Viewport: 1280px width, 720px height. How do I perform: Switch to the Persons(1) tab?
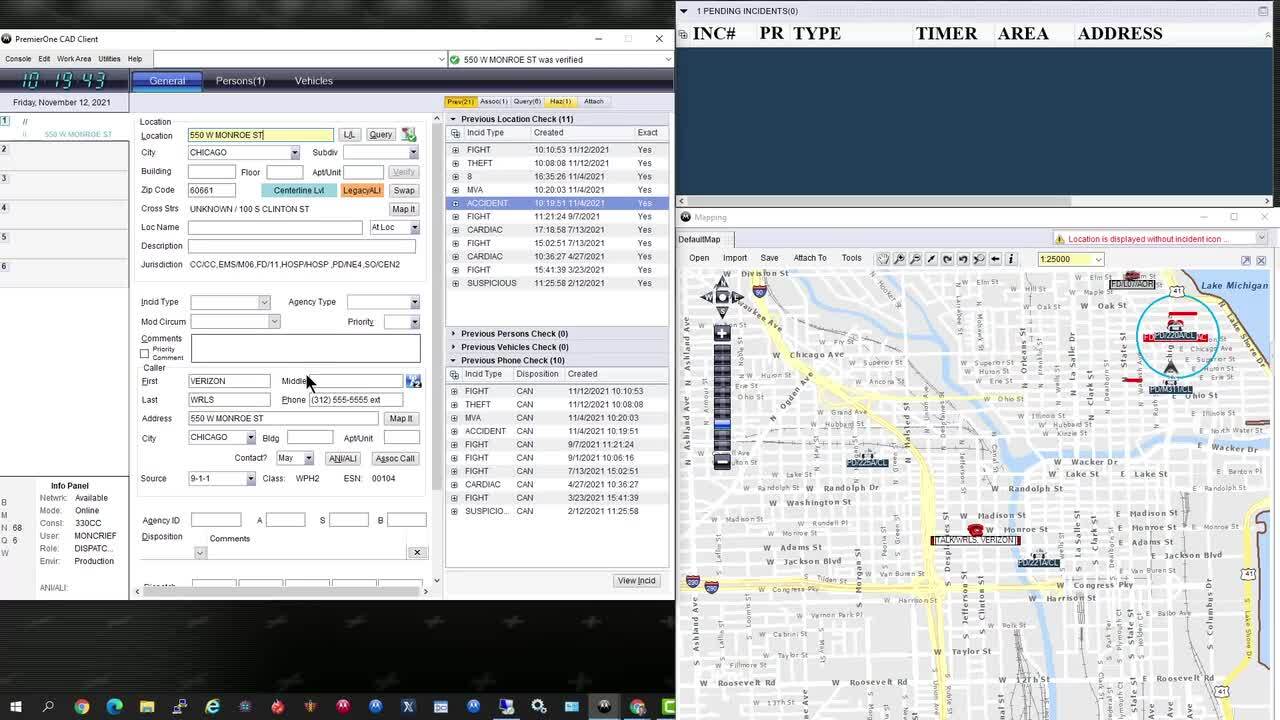click(x=240, y=81)
